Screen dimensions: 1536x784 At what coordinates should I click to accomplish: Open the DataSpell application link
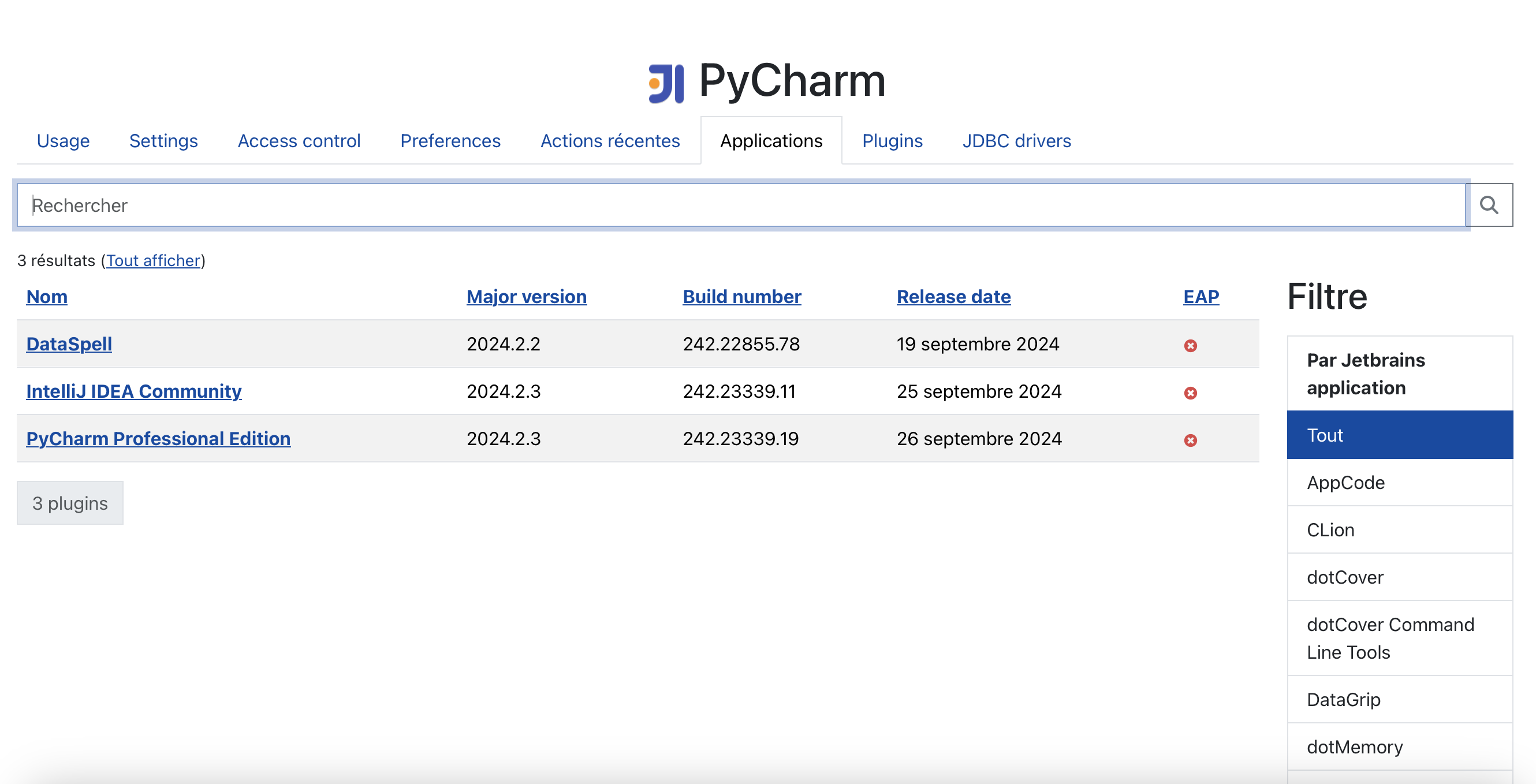(x=69, y=344)
